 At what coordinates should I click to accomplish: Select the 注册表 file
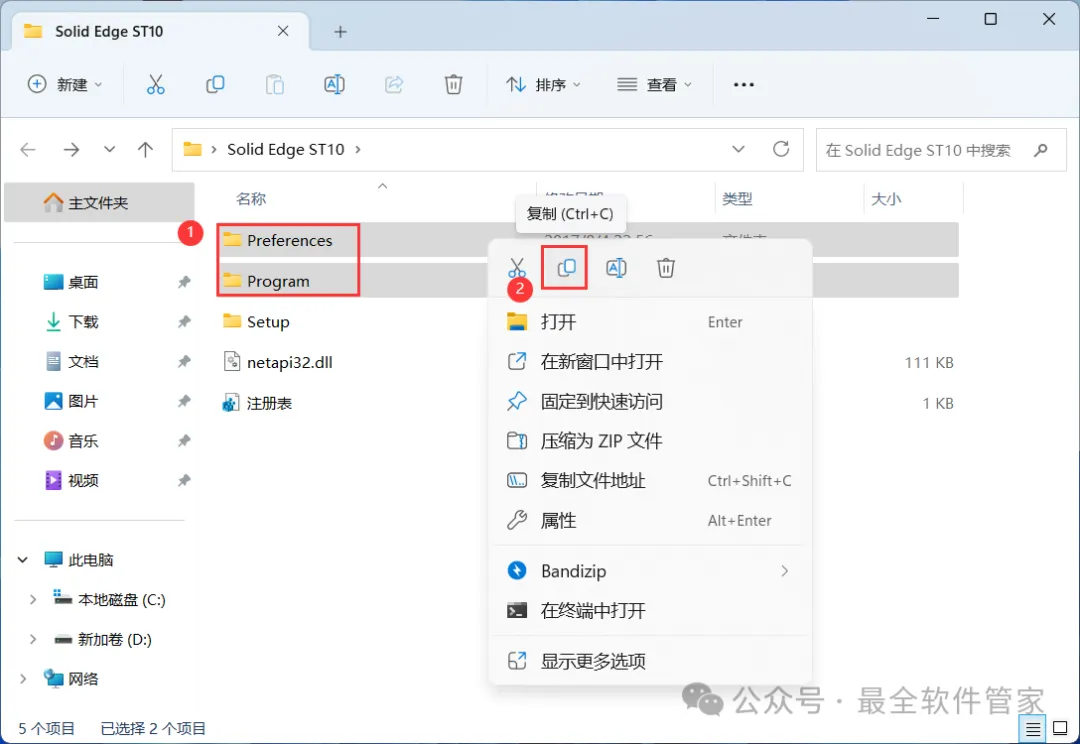[268, 403]
